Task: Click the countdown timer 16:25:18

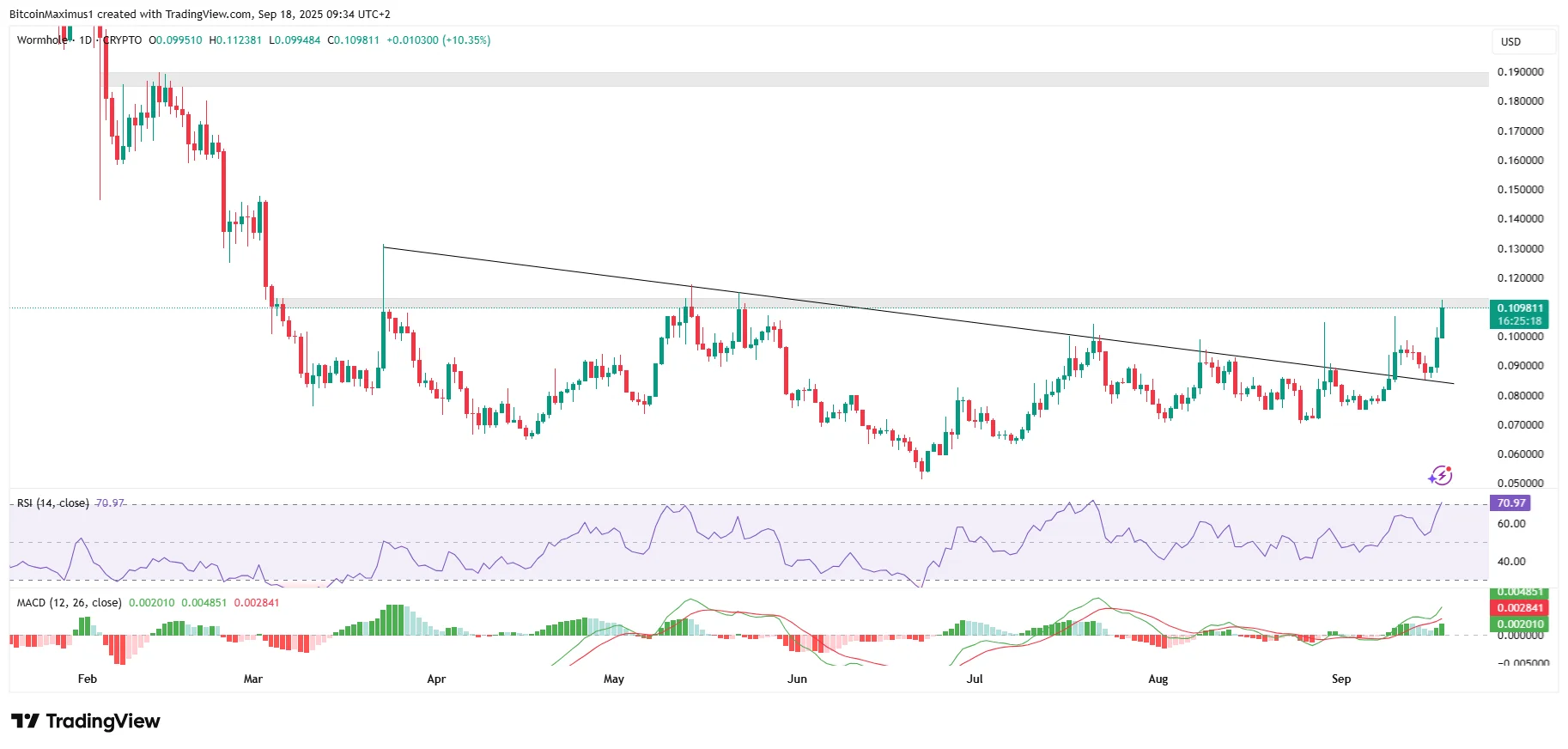Action: point(1520,321)
